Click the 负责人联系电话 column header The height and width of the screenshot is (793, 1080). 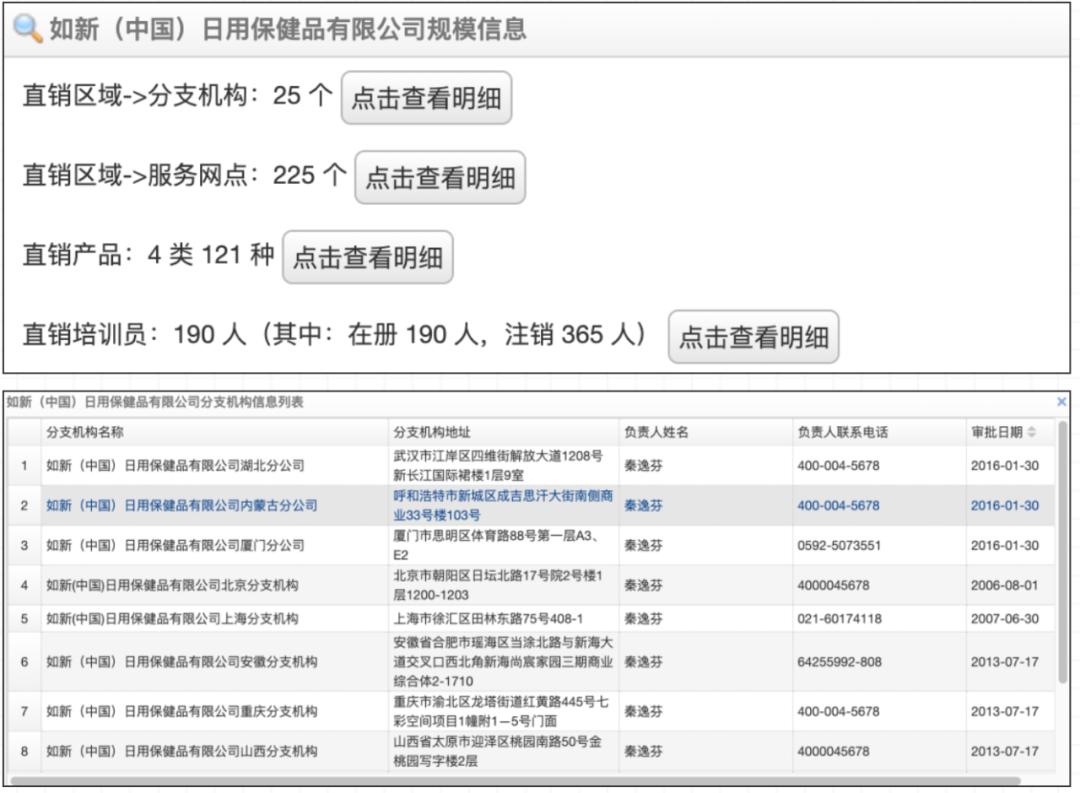click(842, 432)
